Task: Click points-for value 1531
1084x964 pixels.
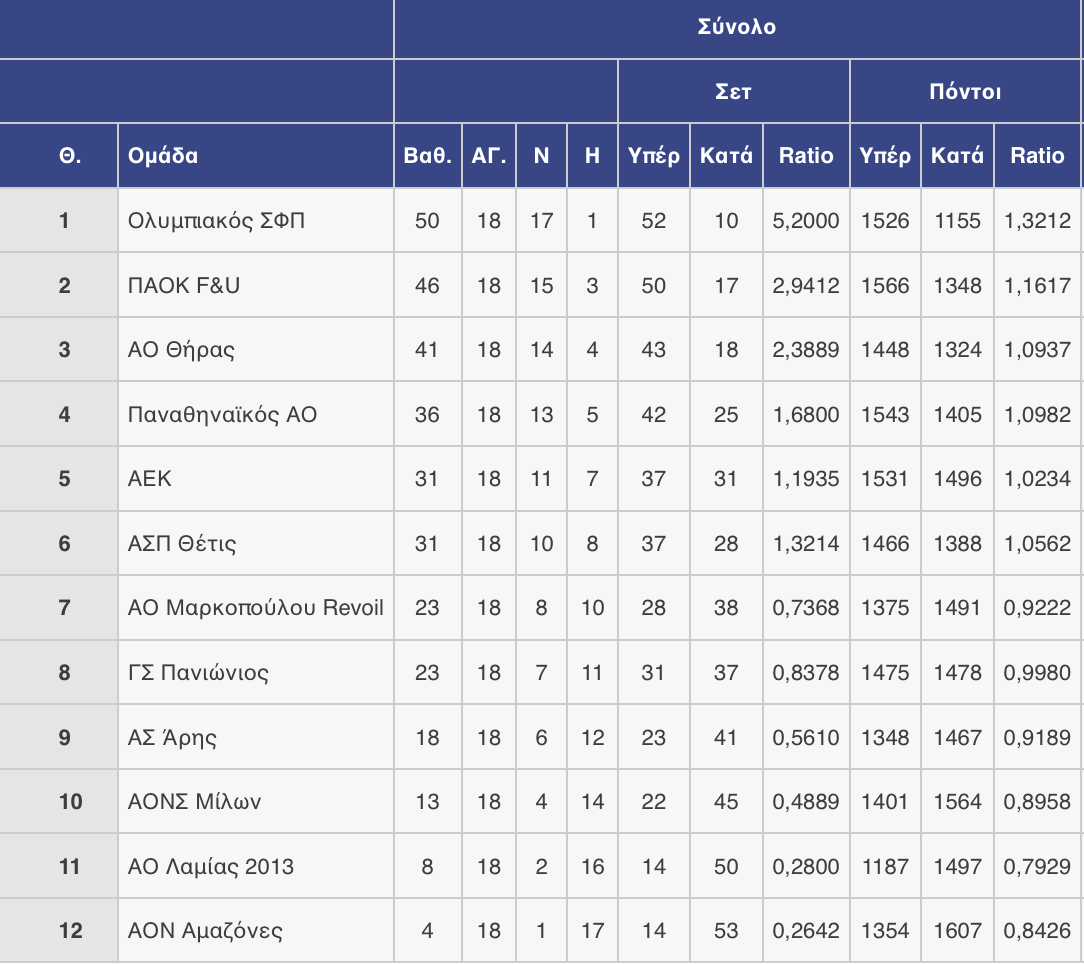Action: pos(885,479)
